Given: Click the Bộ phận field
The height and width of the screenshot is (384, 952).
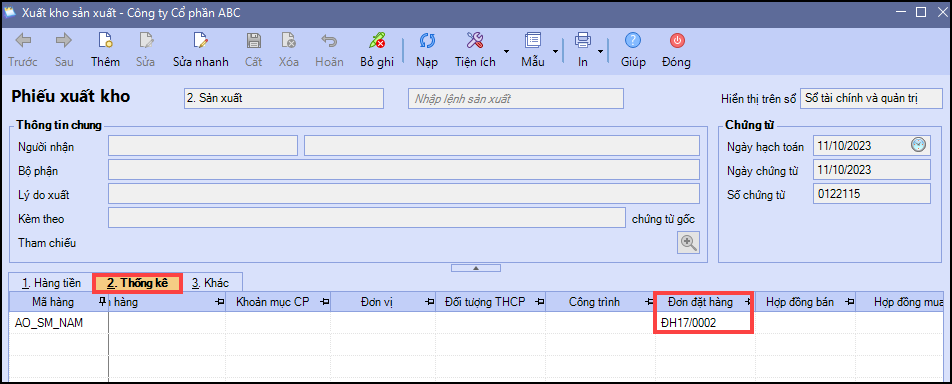Looking at the screenshot, I should (404, 170).
